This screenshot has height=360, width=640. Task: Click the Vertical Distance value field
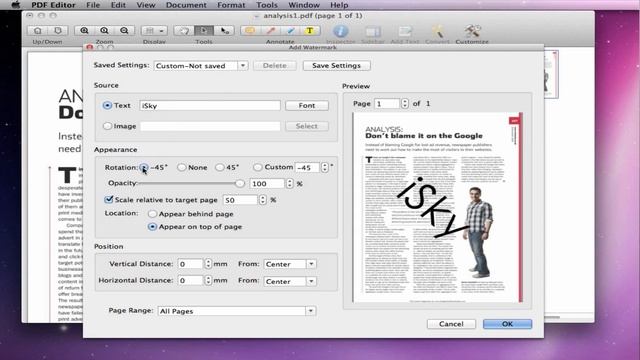click(190, 264)
